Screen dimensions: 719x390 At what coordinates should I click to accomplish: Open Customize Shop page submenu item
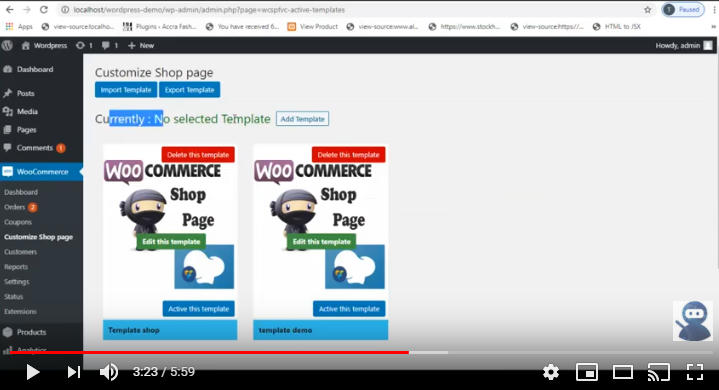point(39,237)
